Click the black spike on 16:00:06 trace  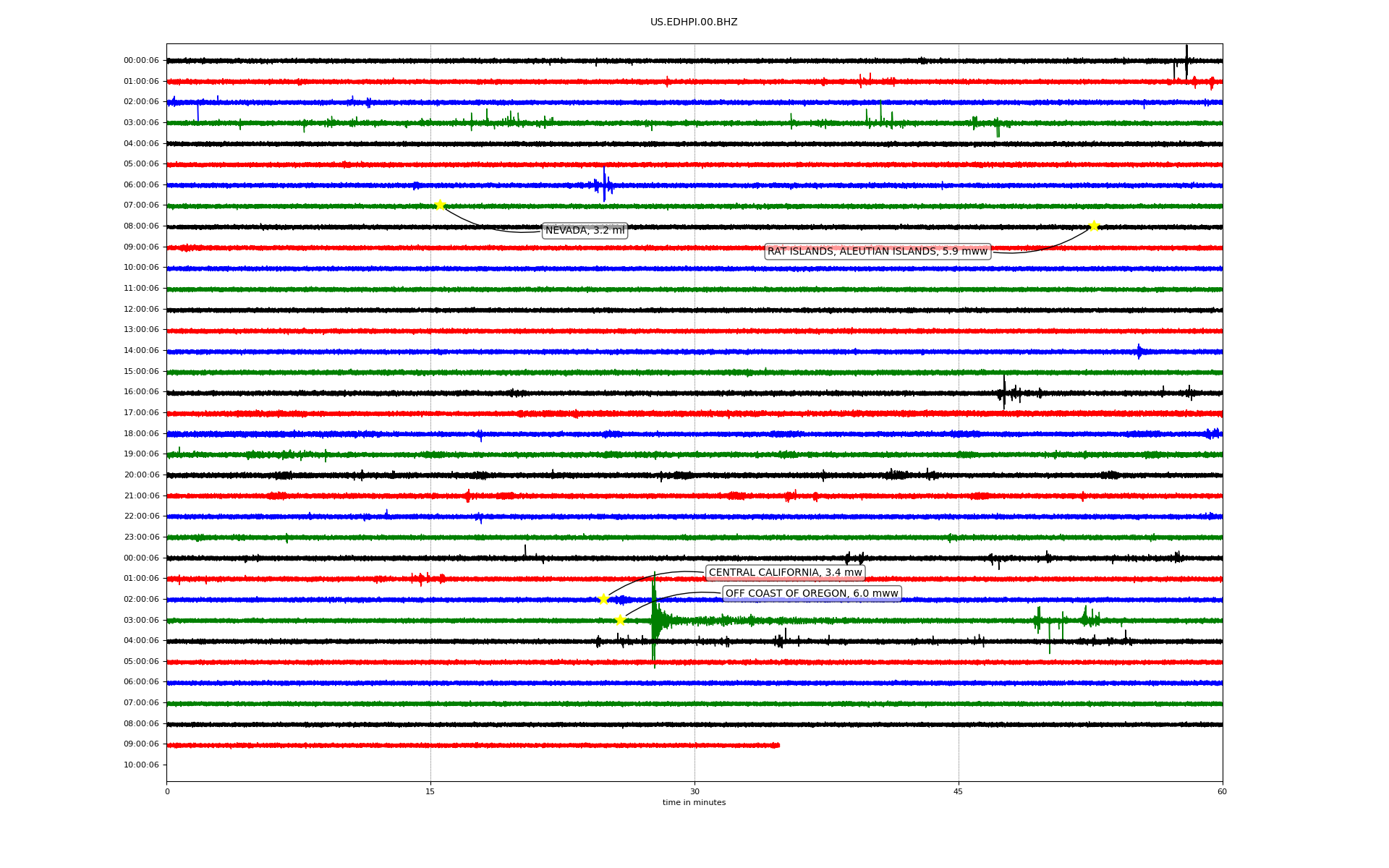(x=1003, y=392)
